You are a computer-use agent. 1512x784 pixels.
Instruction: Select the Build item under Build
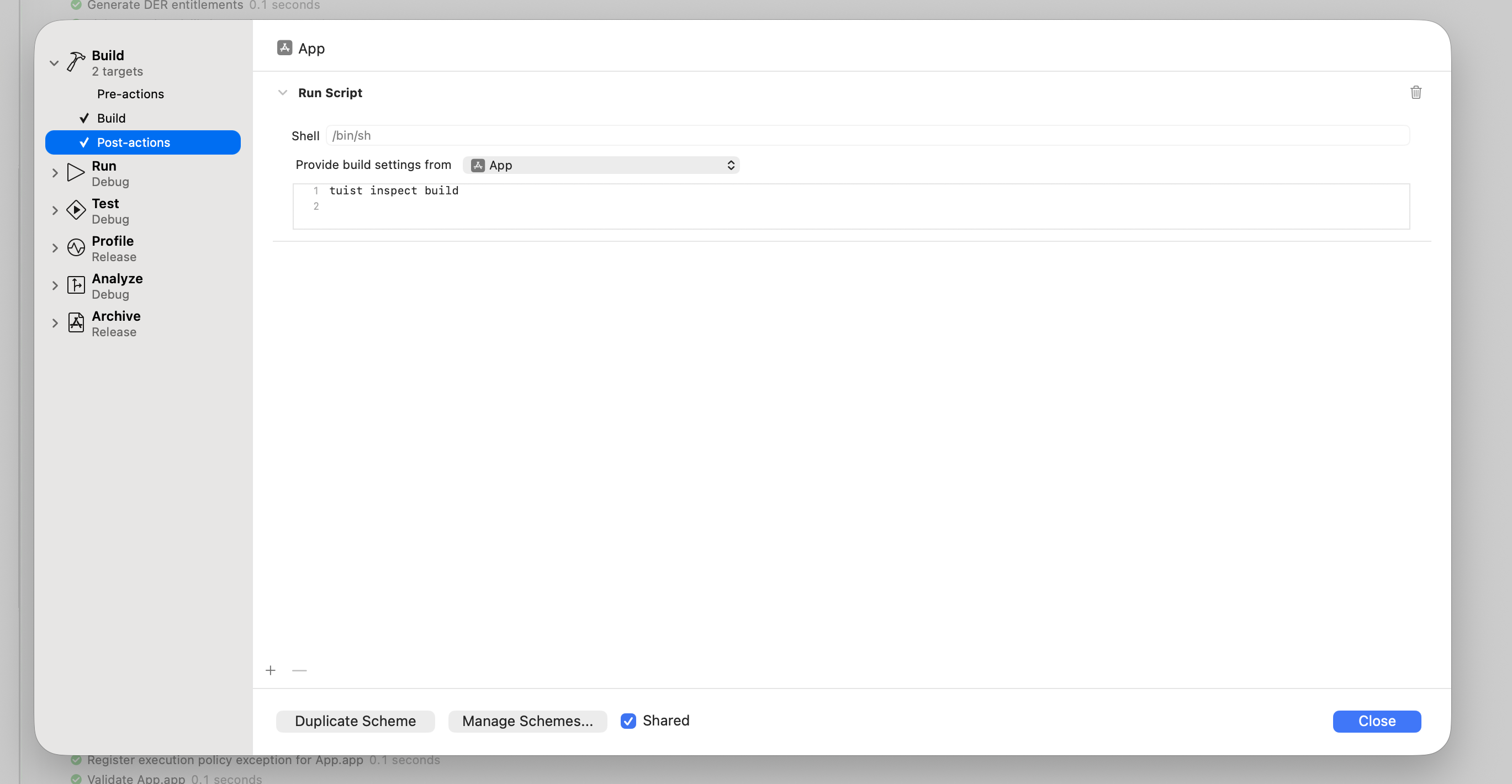coord(111,119)
